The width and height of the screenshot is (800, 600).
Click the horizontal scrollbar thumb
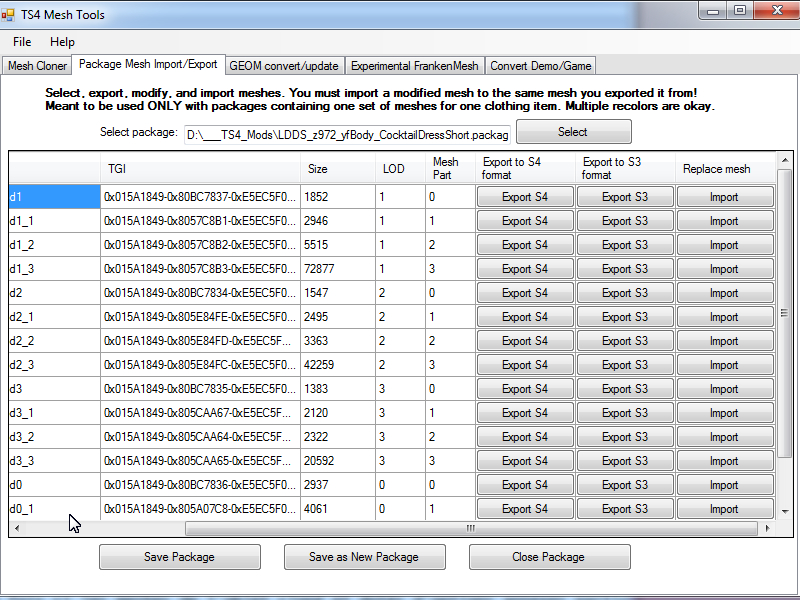471,529
